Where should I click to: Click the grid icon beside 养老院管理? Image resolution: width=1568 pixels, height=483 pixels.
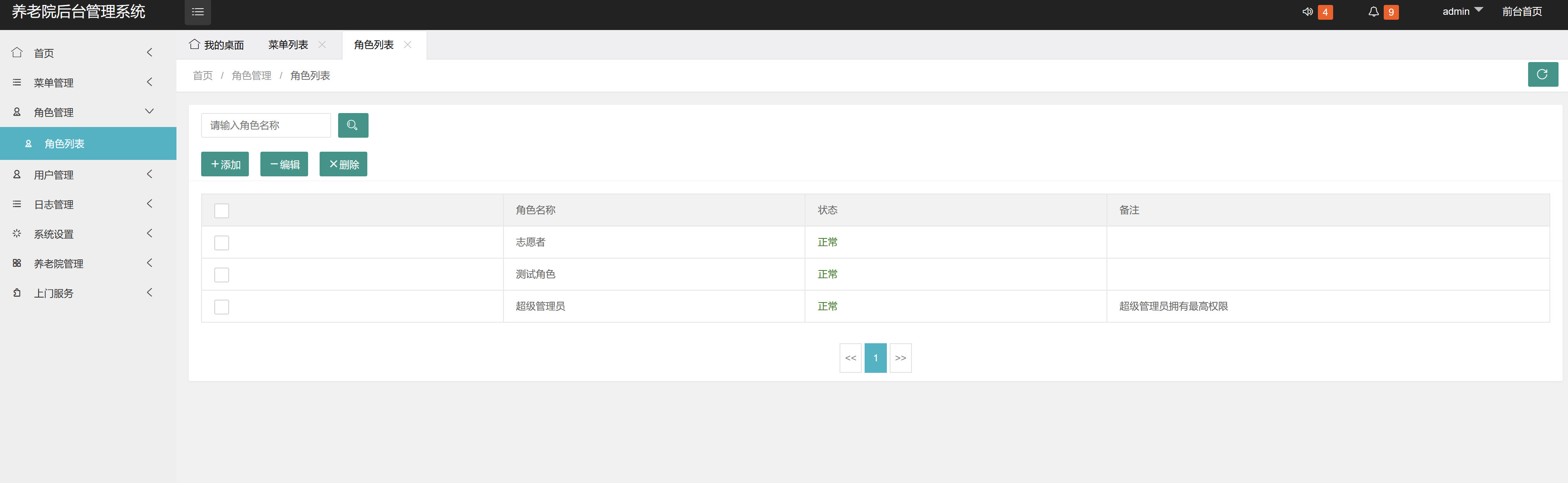click(17, 263)
